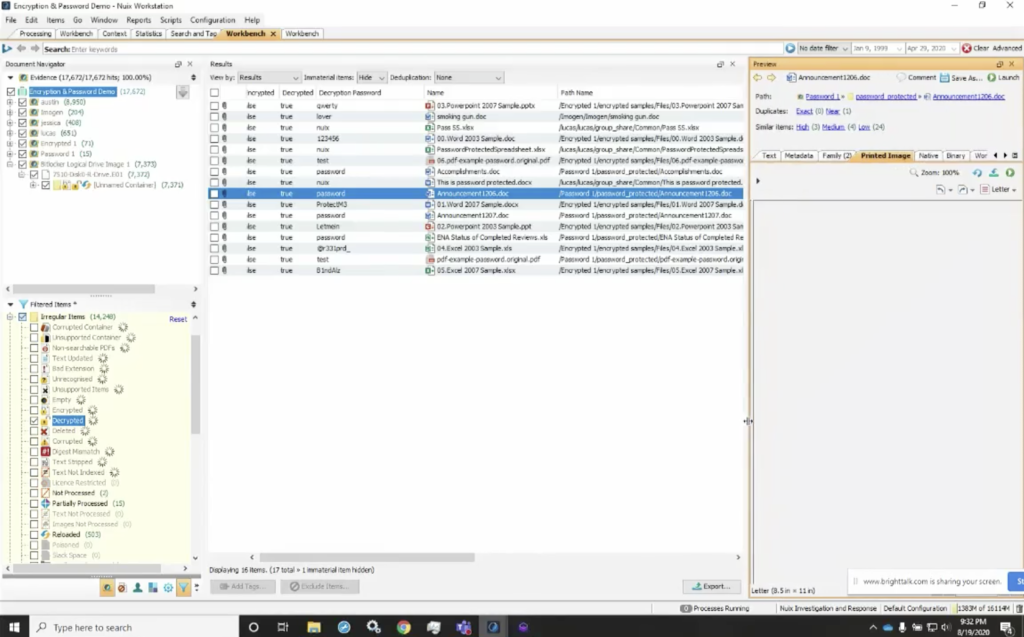
Task: Toggle the Corrupted Container filter checkbox
Action: pos(34,327)
